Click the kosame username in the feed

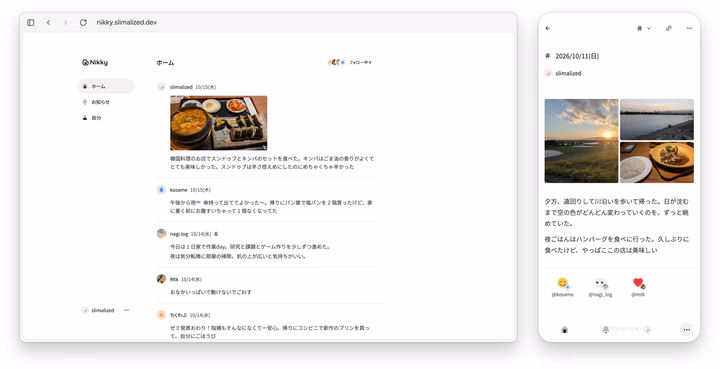point(179,190)
